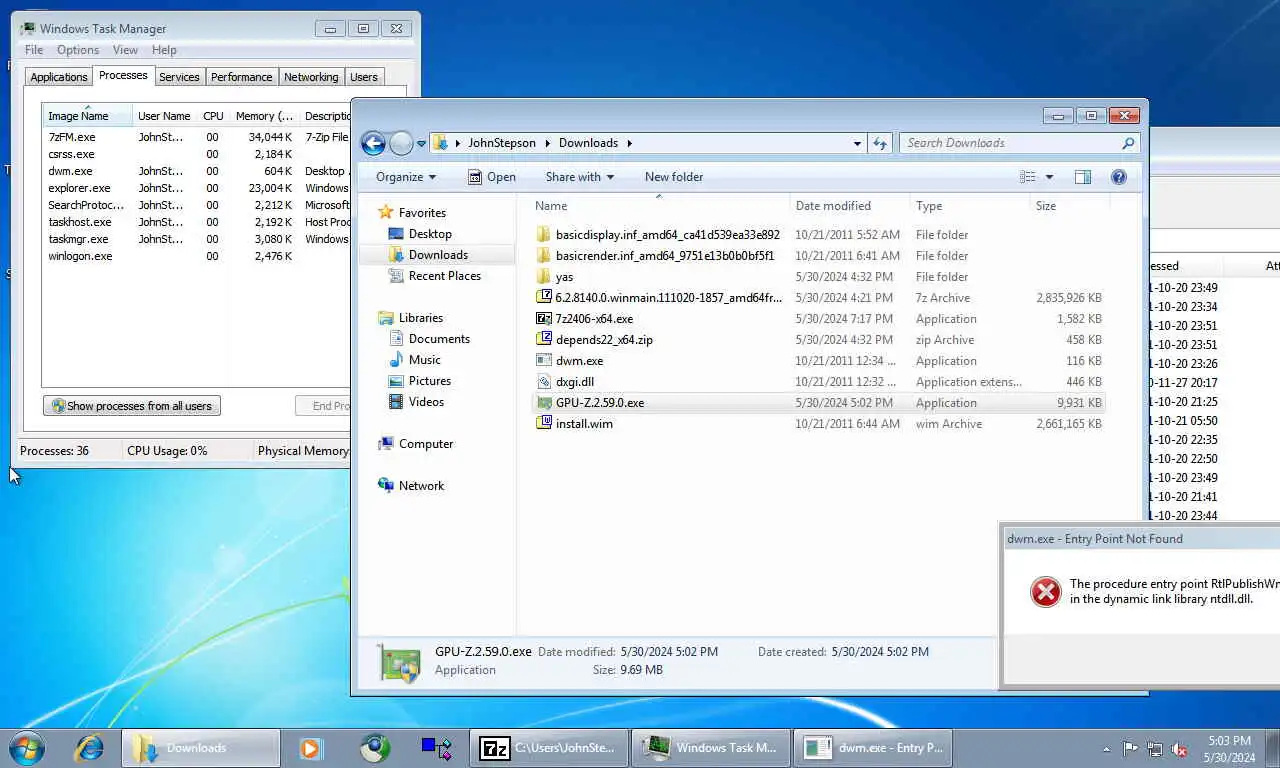Click Show processes from all users
1280x768 pixels.
pos(132,406)
